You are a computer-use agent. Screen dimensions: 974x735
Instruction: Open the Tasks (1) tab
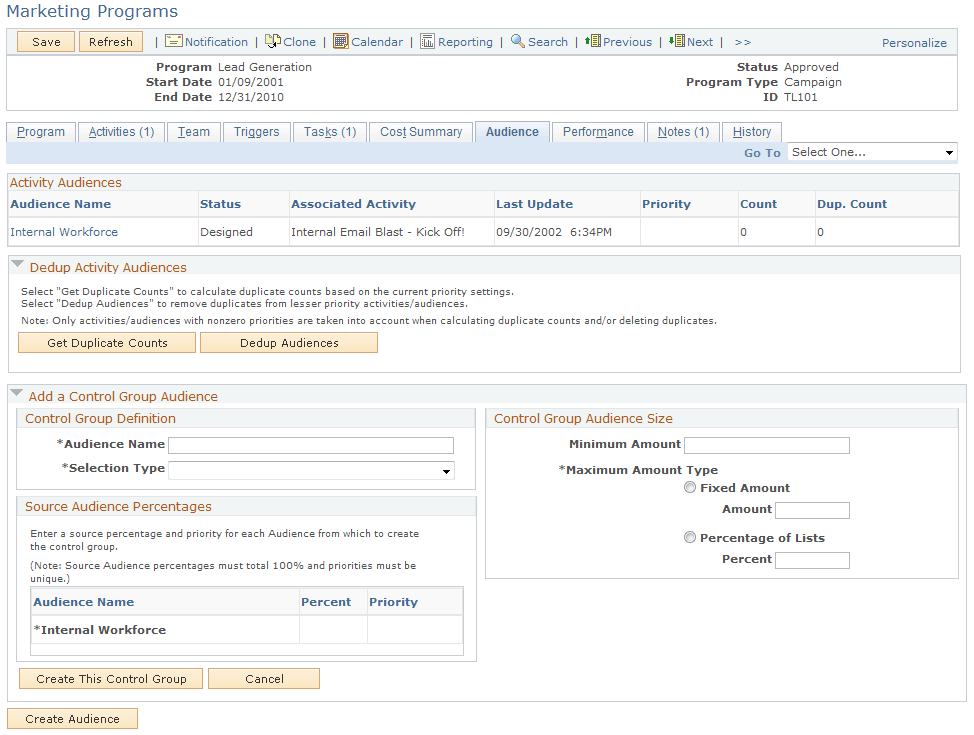pos(330,132)
